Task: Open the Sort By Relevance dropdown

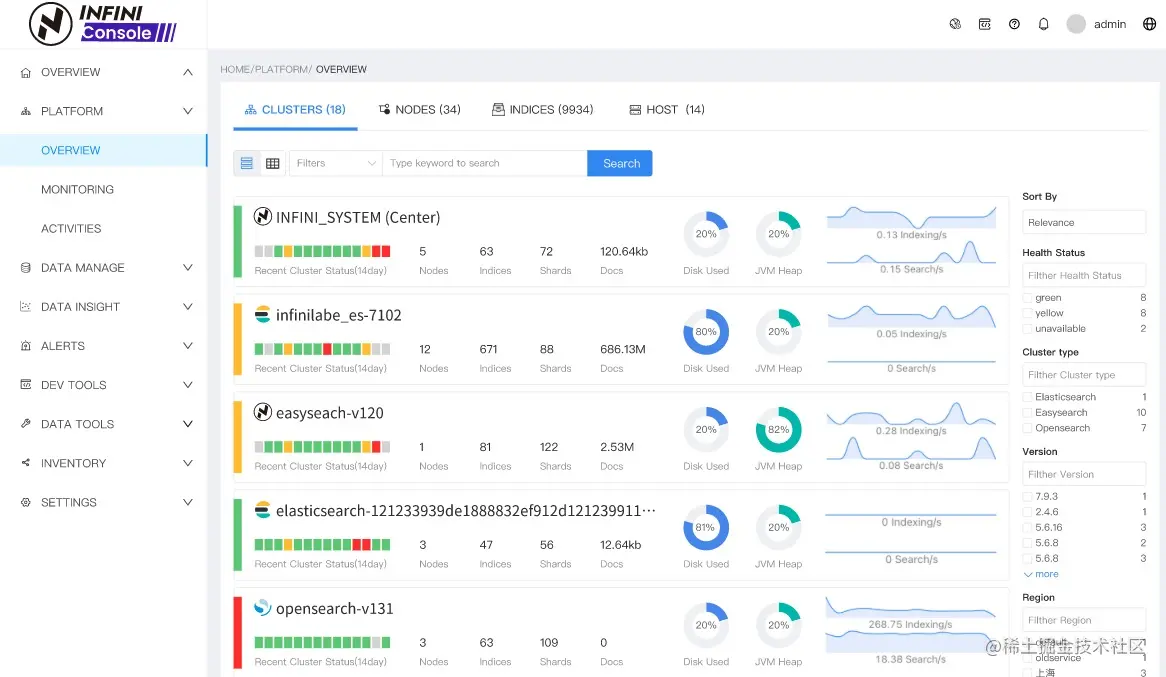Action: [1083, 222]
